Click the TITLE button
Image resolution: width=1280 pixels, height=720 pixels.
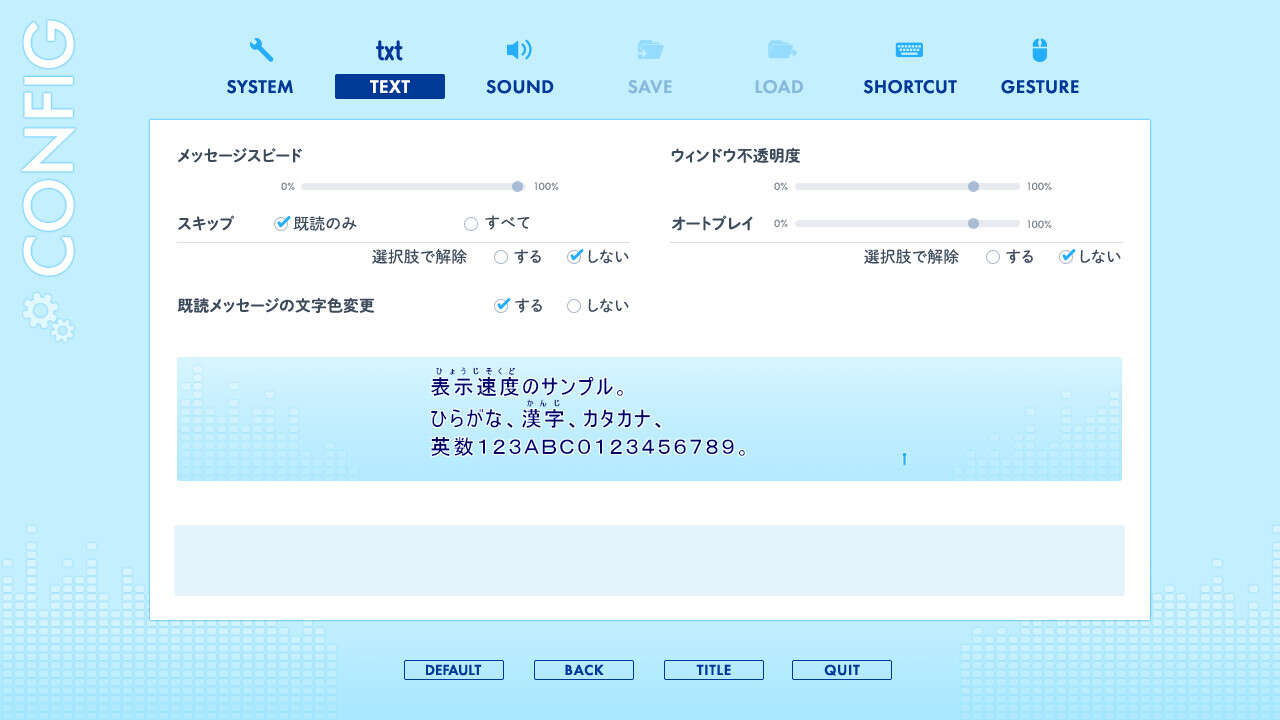pyautogui.click(x=713, y=669)
